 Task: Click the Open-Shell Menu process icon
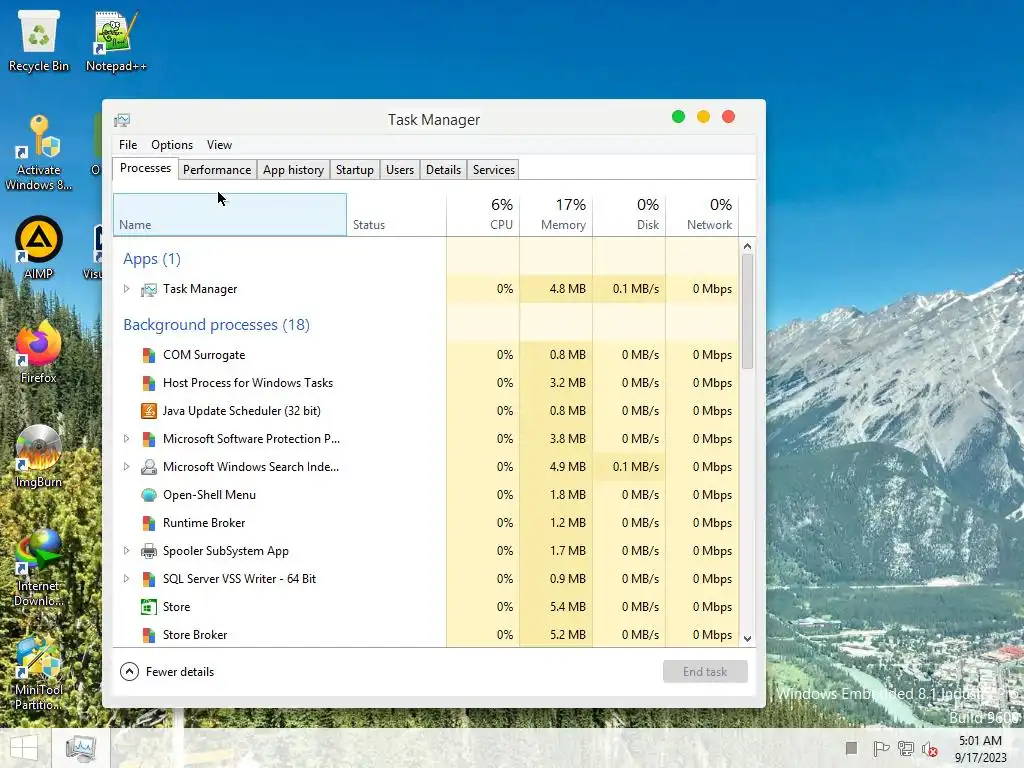point(149,495)
